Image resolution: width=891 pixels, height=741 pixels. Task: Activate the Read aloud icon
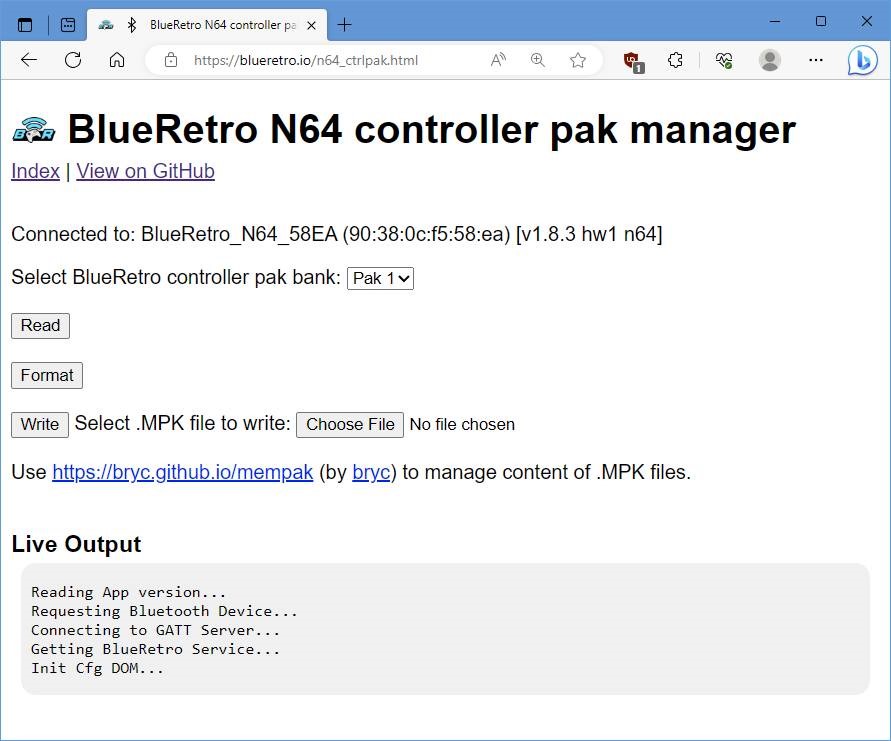coord(498,60)
